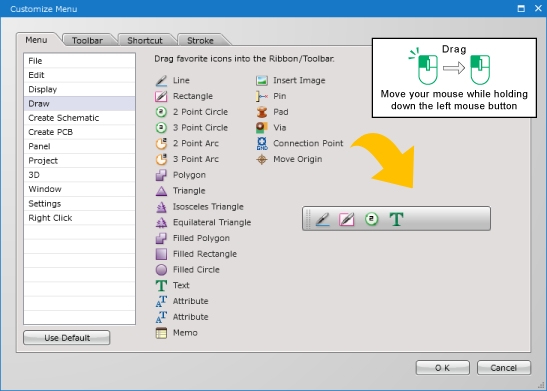Image resolution: width=547 pixels, height=391 pixels.
Task: Click the Filled Circle icon
Action: coord(161,270)
